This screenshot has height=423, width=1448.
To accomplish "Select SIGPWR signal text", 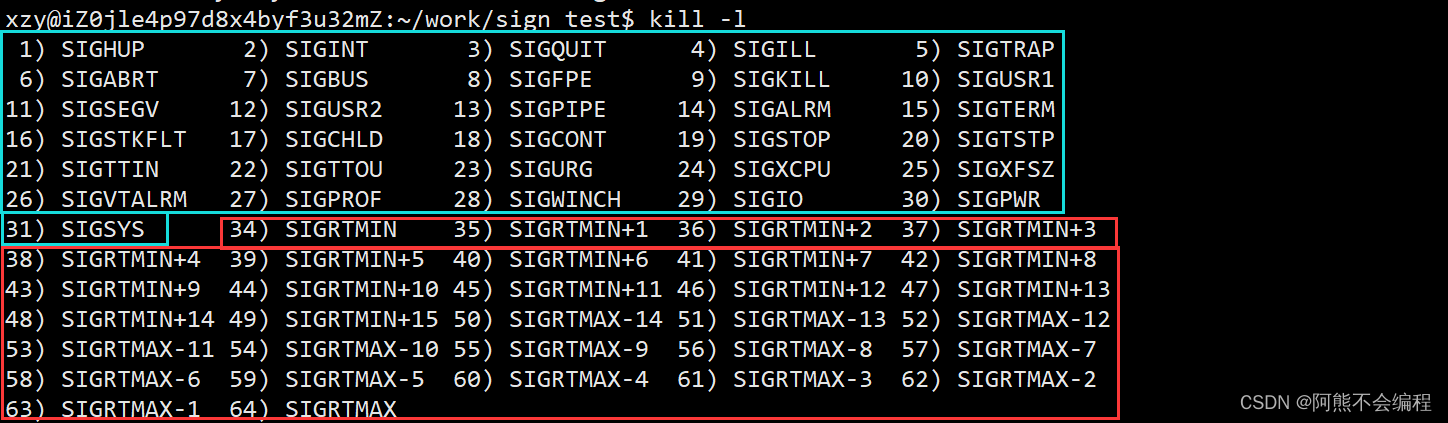I will 999,199.
